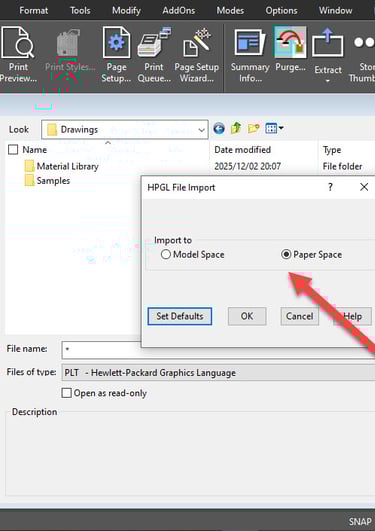Viewport: 375px width, 531px height.
Task: Open the Print Queue tool
Action: 154,55
